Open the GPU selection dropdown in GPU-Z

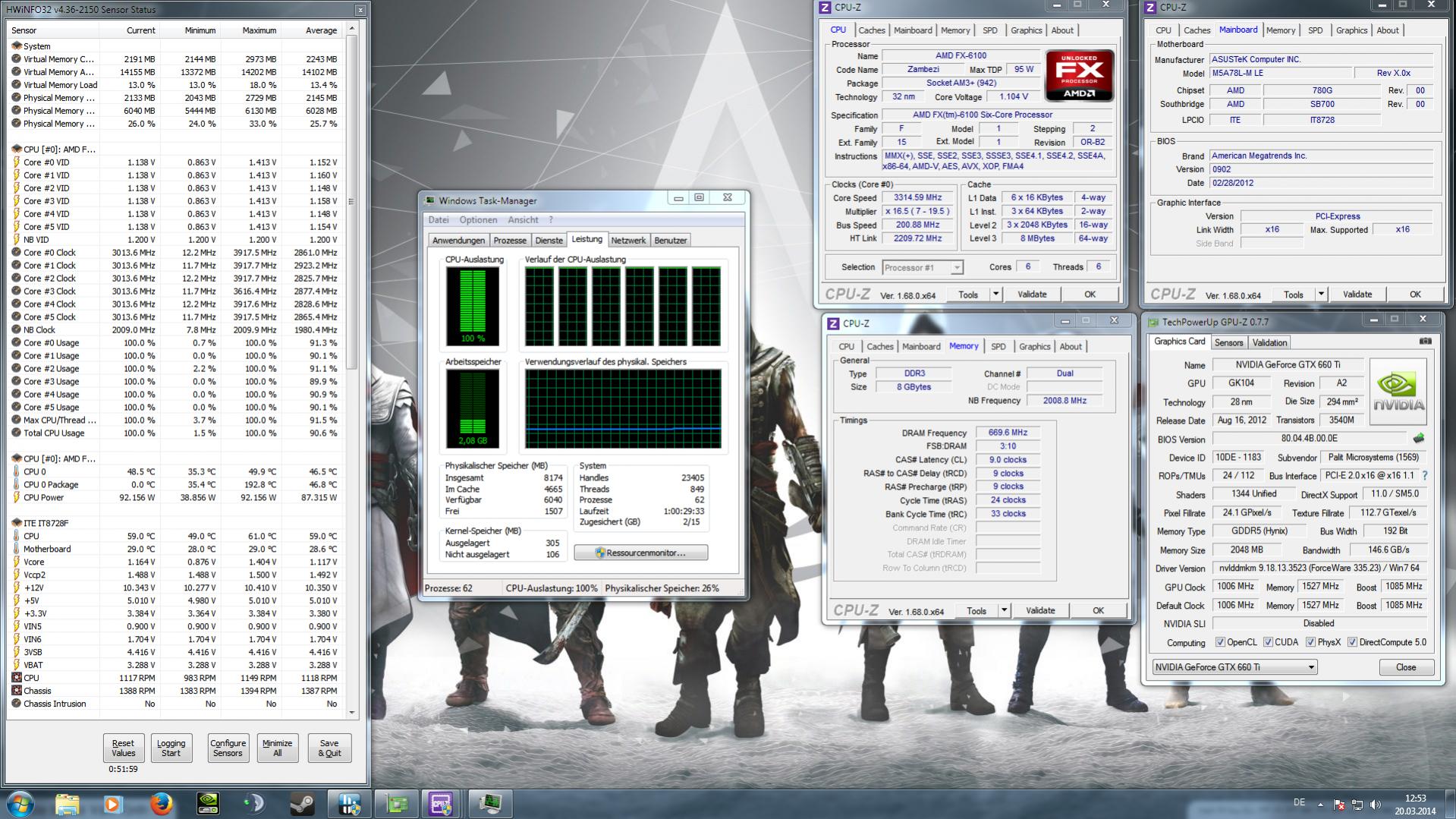[x=1234, y=667]
